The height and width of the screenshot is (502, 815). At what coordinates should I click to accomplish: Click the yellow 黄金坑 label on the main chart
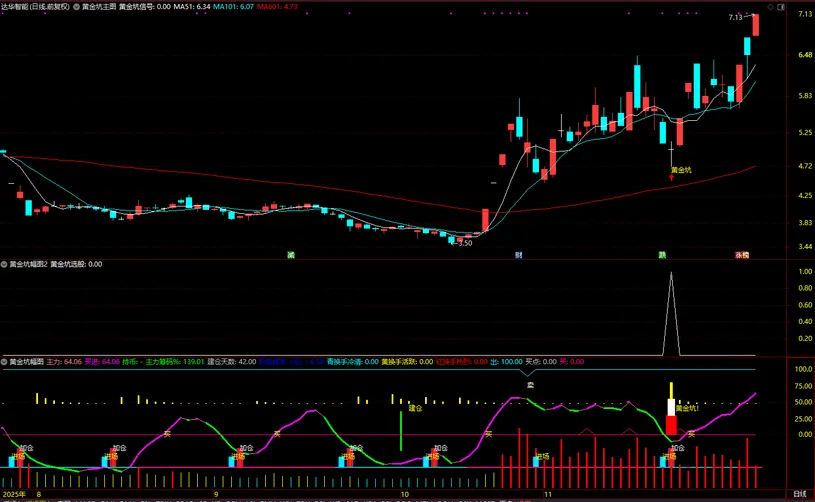coord(681,170)
